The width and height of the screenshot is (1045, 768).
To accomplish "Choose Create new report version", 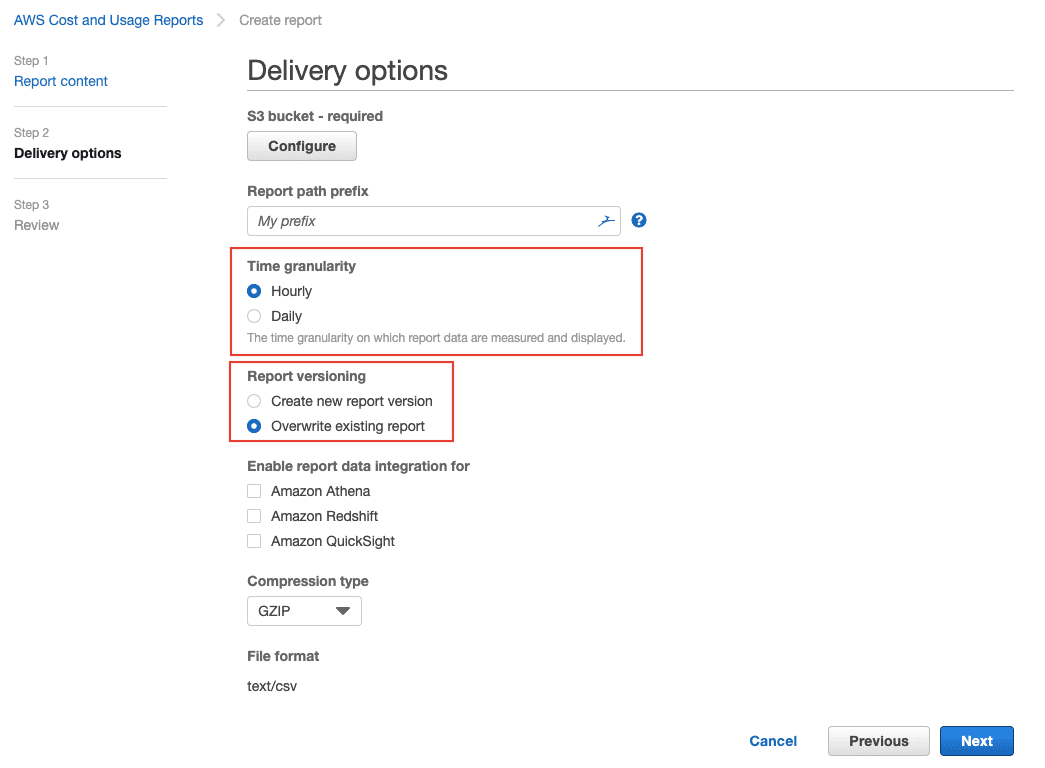I will (254, 401).
